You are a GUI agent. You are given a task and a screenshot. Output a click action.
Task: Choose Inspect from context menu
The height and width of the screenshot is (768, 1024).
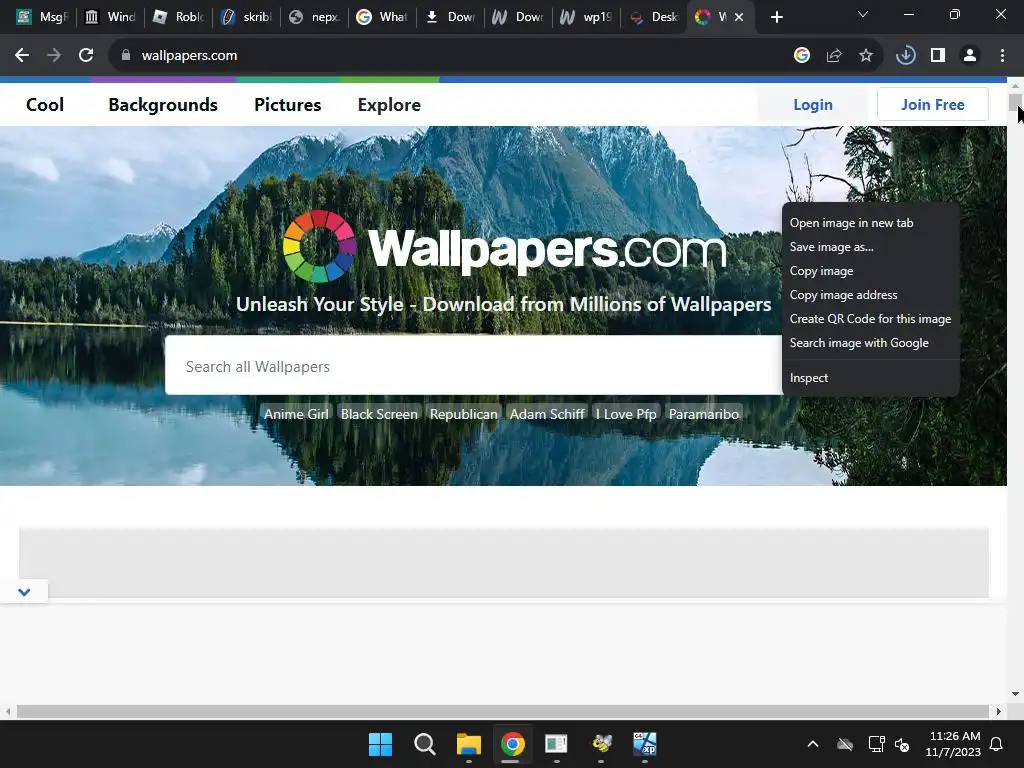click(x=871, y=377)
